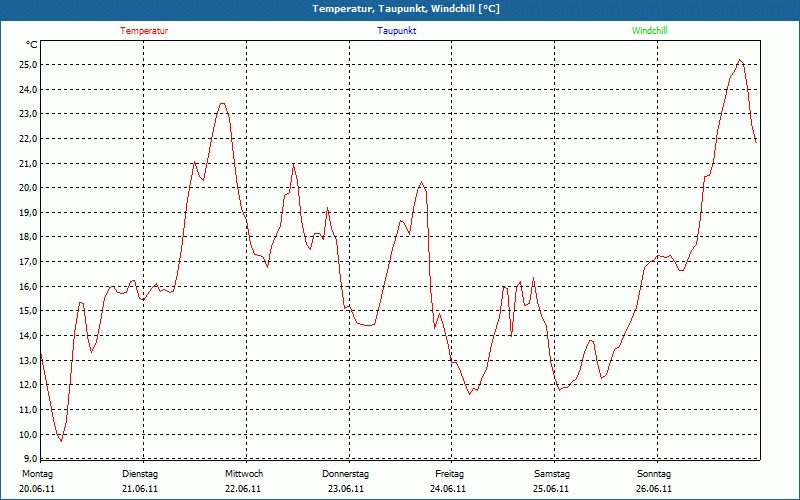Click the Sonntag day label
The width and height of the screenshot is (800, 500).
654,474
